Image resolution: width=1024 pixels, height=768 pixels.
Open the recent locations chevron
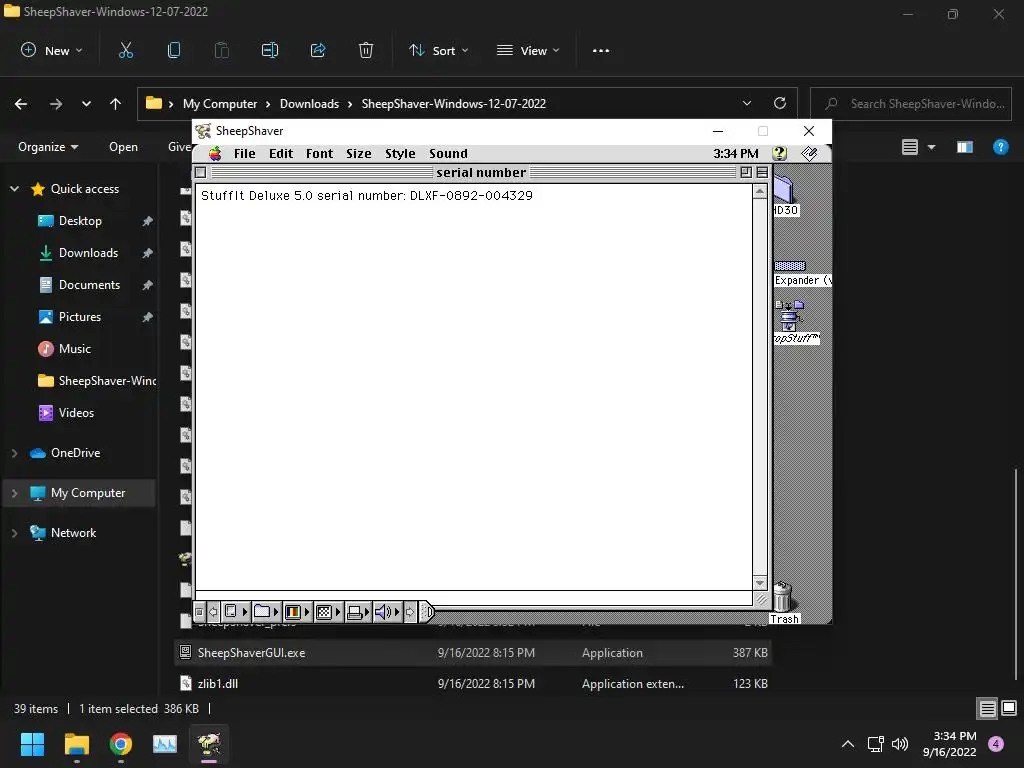86,103
